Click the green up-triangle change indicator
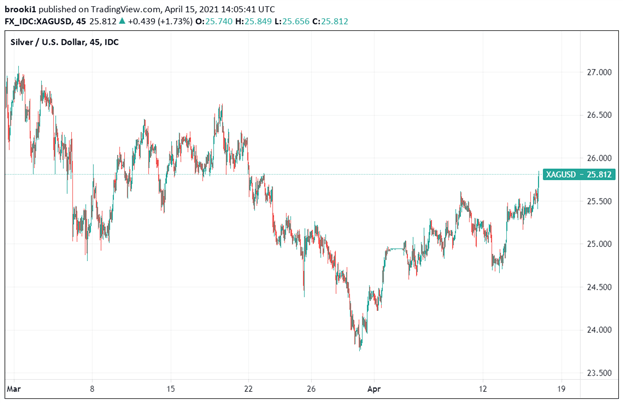Screen dimensions: 623x403 (122, 21)
